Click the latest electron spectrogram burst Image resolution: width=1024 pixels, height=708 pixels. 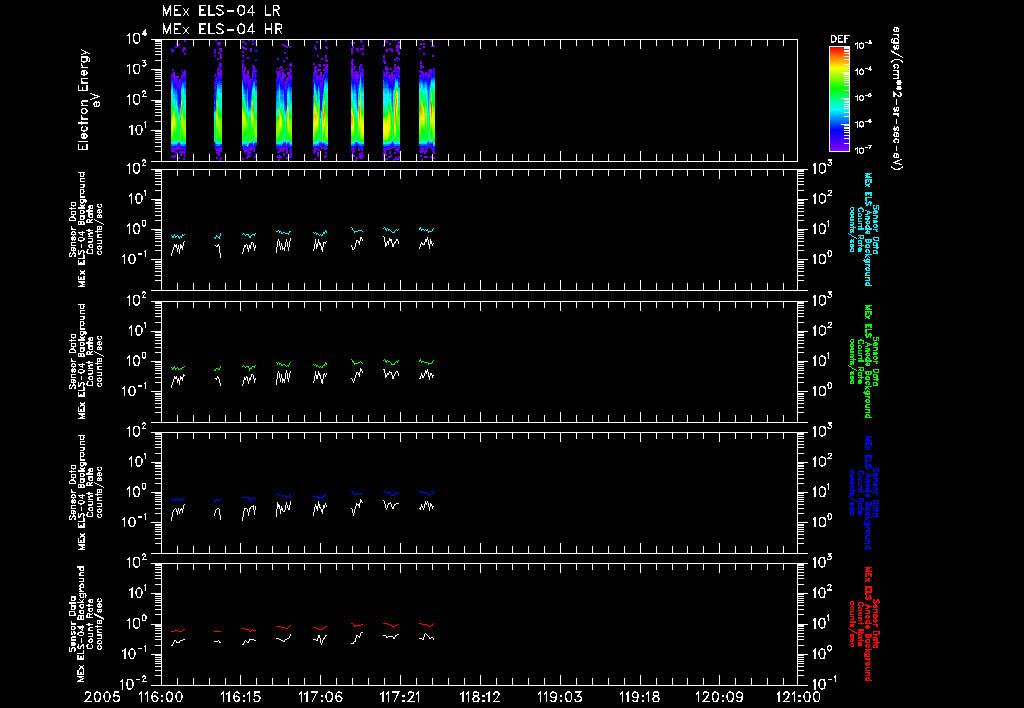point(426,100)
